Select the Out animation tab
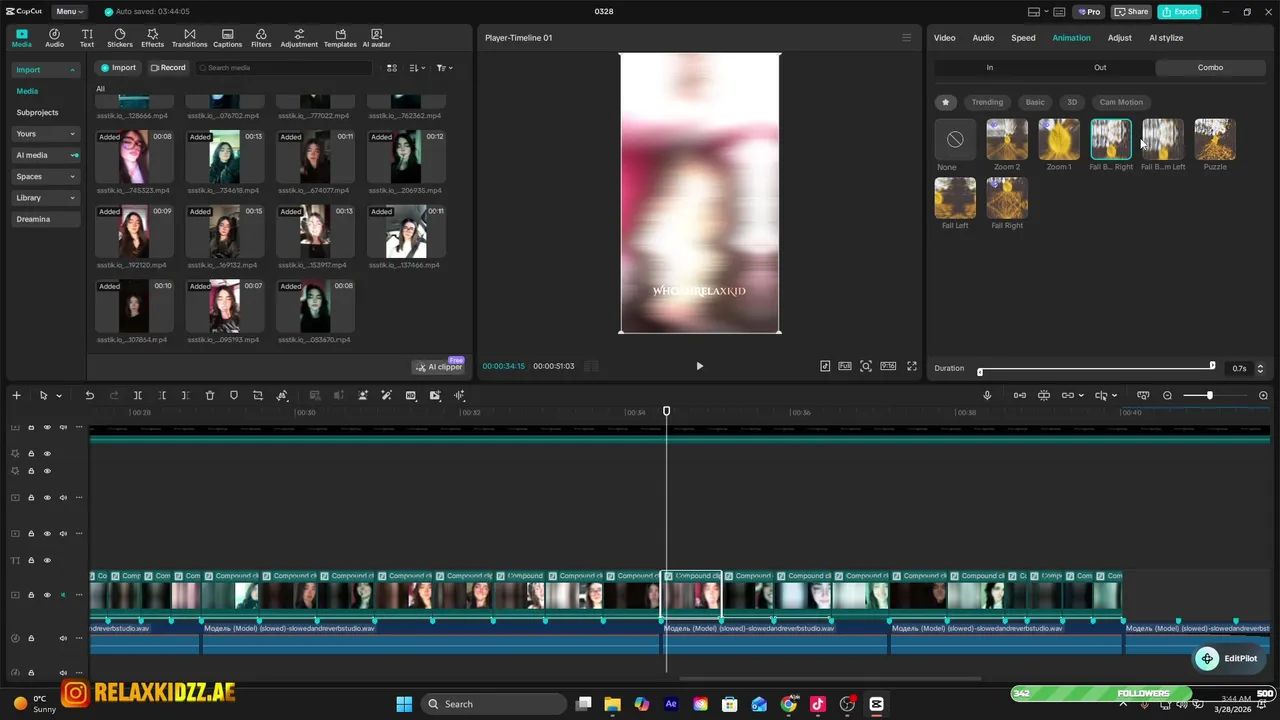The image size is (1280, 720). (1100, 68)
